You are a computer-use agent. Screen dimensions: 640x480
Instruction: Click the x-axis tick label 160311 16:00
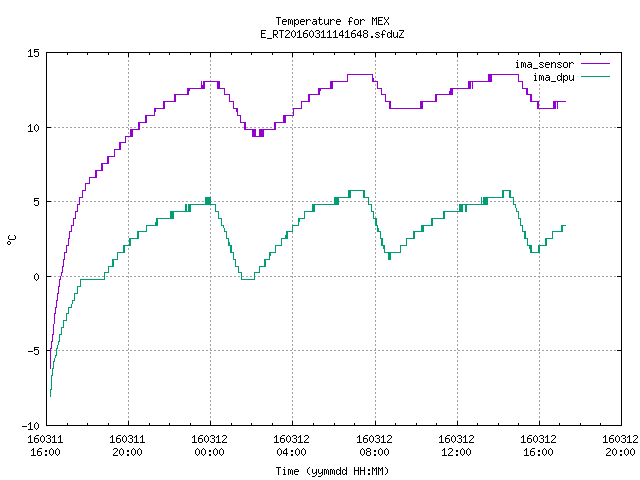45,445
